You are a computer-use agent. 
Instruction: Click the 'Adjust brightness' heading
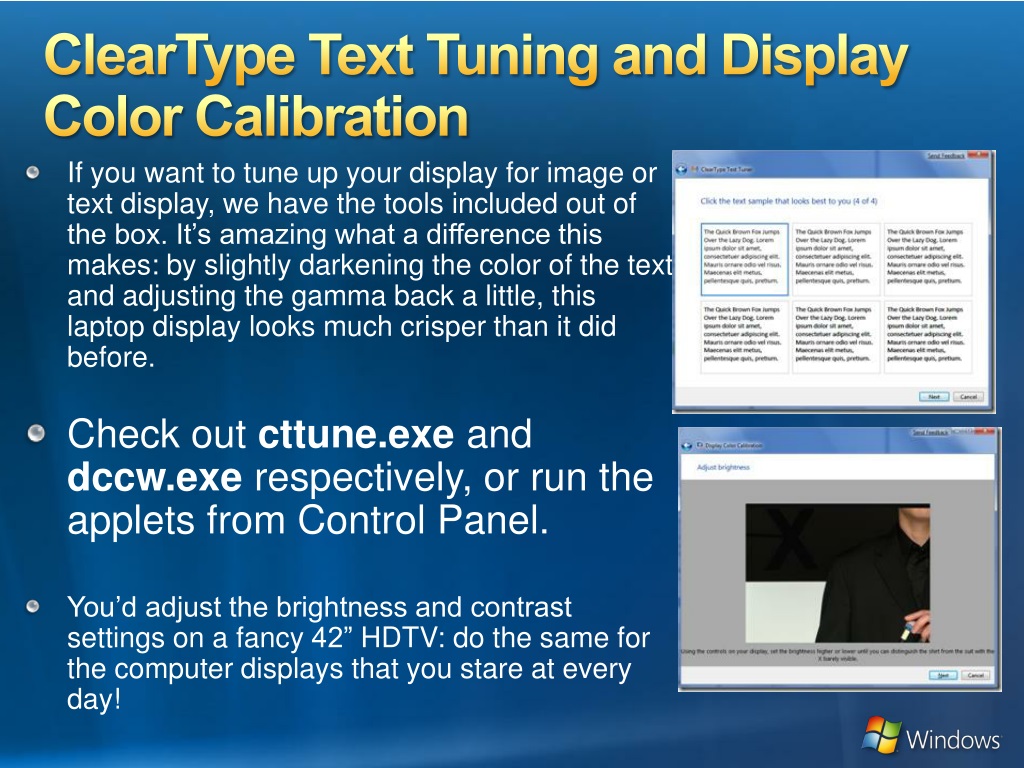pyautogui.click(x=723, y=468)
